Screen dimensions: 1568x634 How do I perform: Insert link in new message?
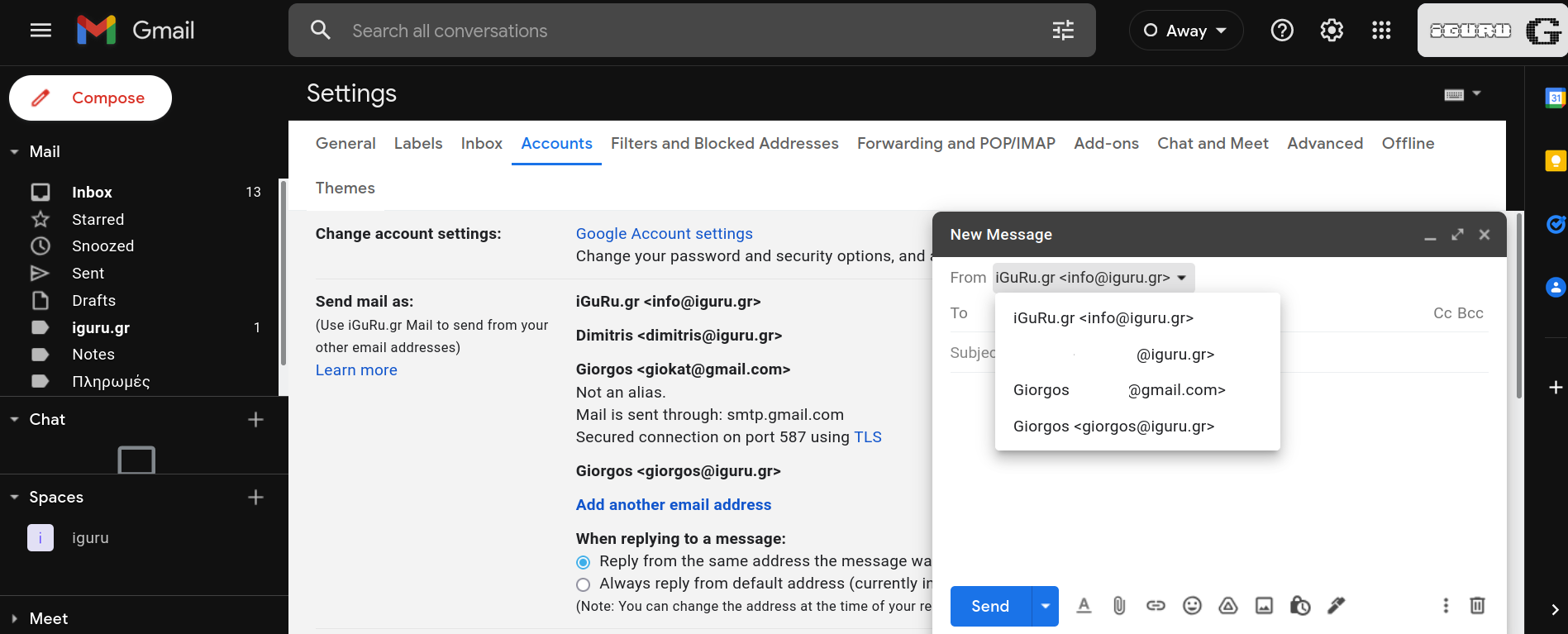pos(1156,606)
